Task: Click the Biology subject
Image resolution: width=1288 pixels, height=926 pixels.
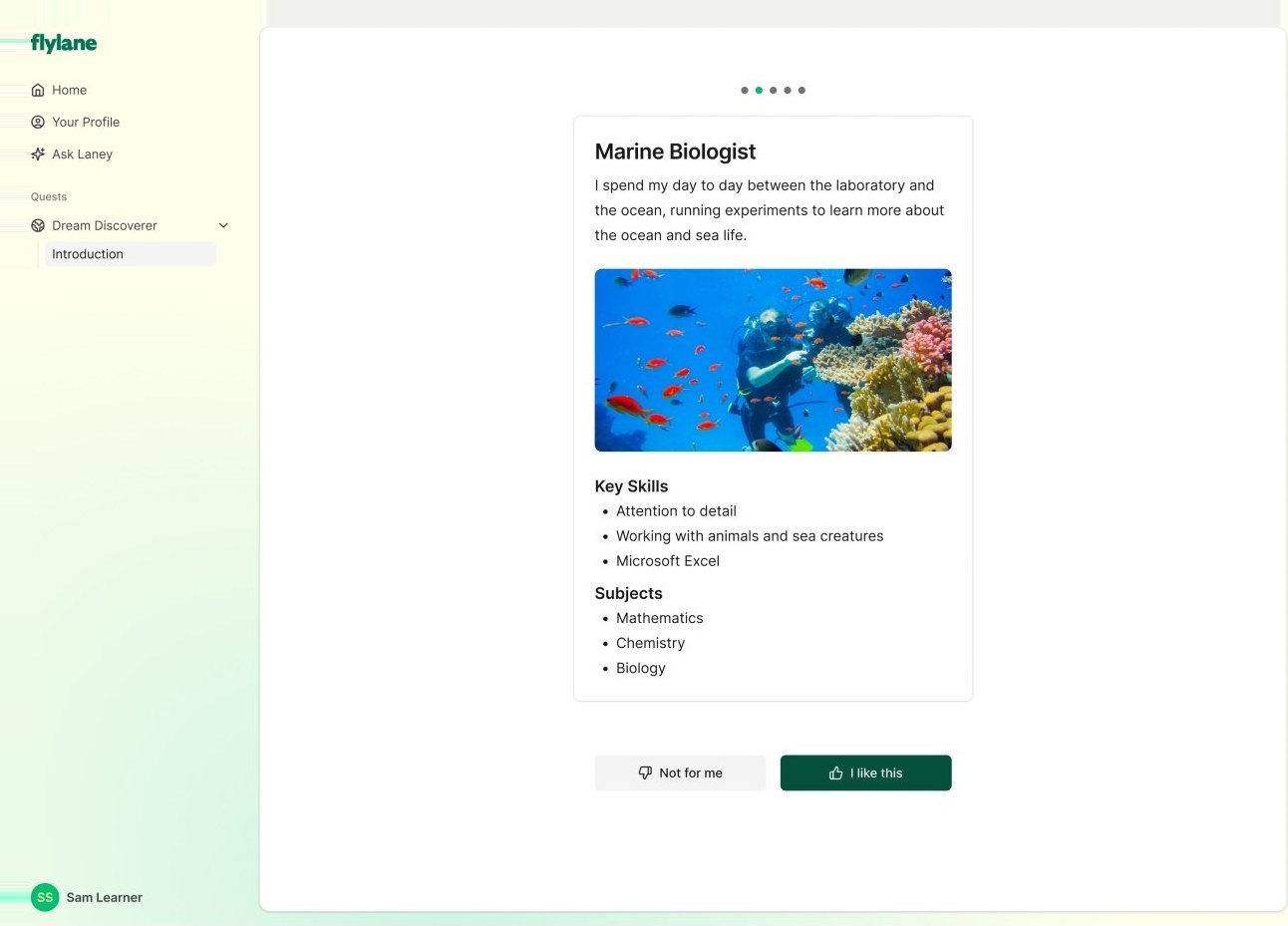Action: point(641,668)
